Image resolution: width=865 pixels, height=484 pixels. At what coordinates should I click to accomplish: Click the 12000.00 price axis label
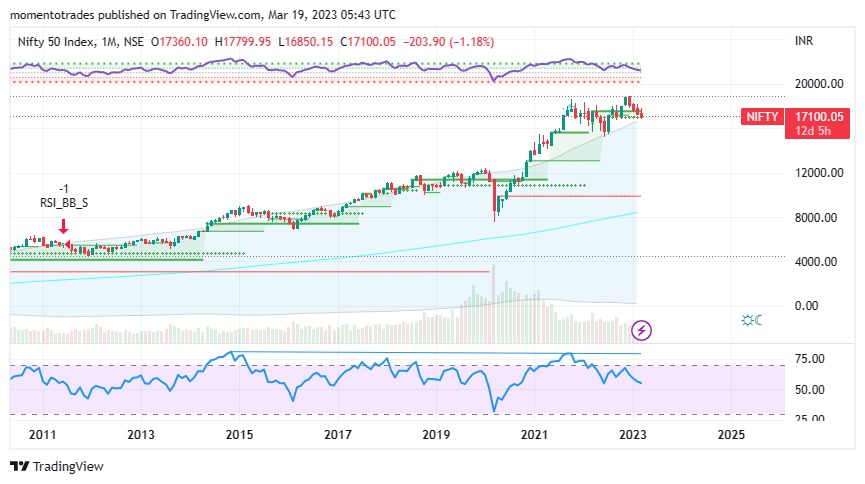click(819, 173)
